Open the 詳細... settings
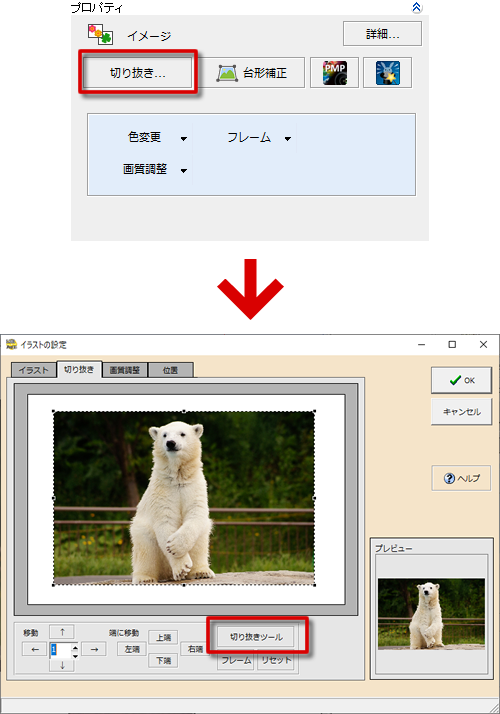Image resolution: width=500 pixels, height=714 pixels. click(x=383, y=34)
